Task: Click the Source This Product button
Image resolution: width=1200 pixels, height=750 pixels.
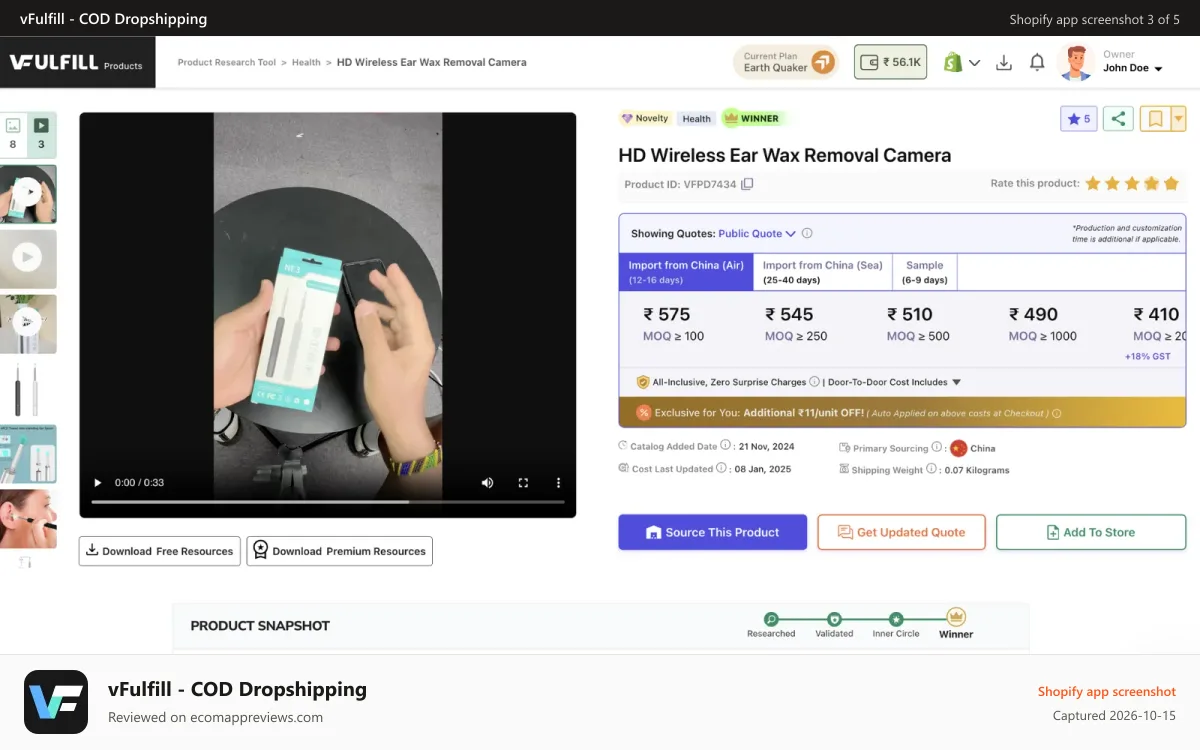Action: (x=712, y=532)
